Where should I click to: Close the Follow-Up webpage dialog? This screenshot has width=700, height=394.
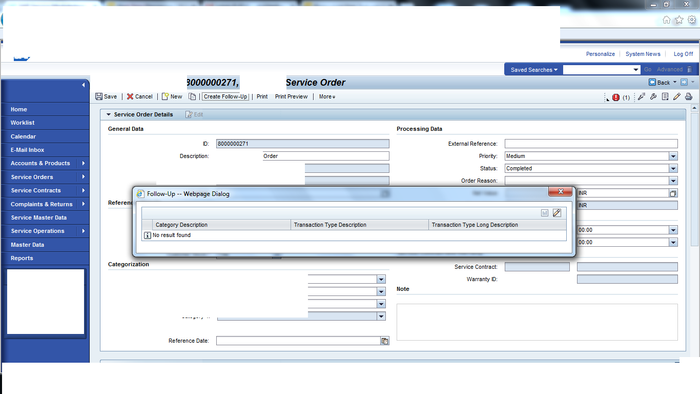coord(560,192)
